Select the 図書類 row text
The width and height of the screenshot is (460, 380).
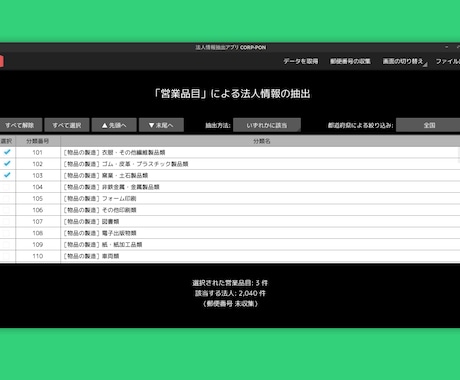[x=110, y=222]
